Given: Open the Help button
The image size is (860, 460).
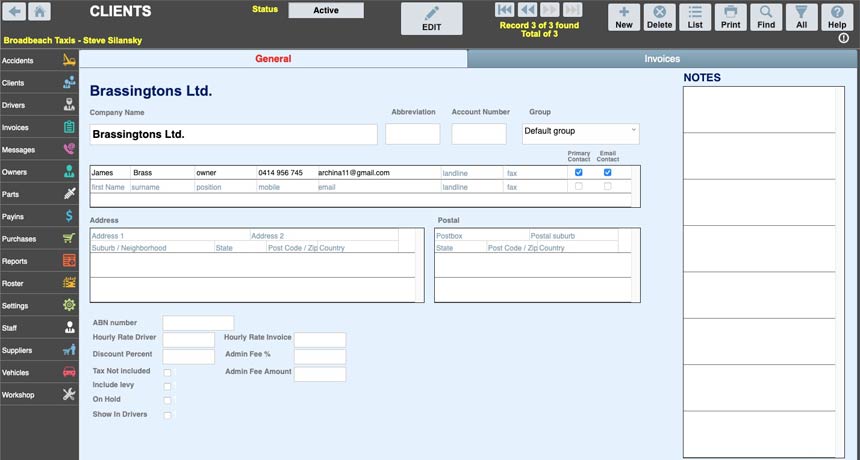Looking at the screenshot, I should point(836,17).
